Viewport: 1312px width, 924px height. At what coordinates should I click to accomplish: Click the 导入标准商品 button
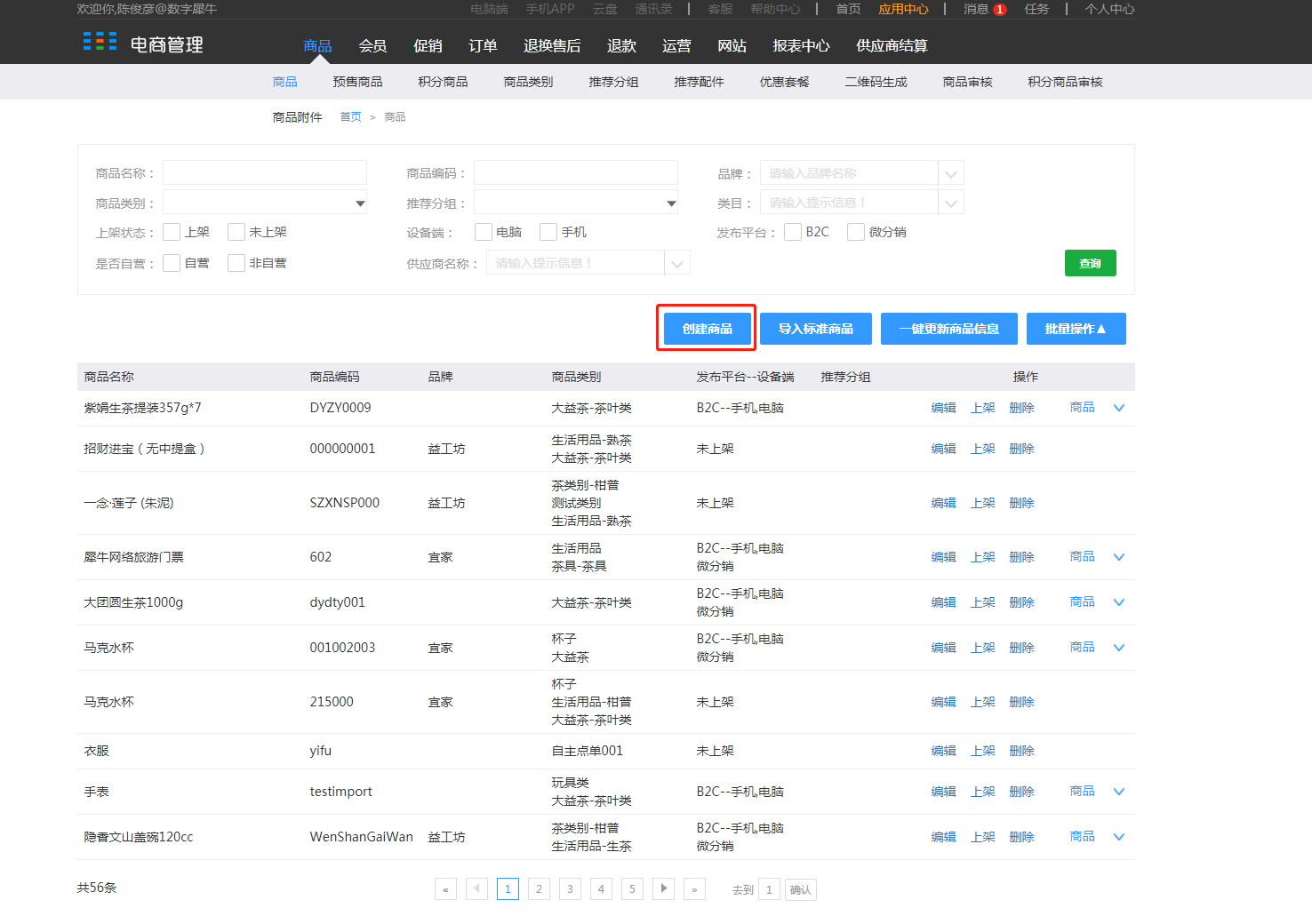[816, 329]
